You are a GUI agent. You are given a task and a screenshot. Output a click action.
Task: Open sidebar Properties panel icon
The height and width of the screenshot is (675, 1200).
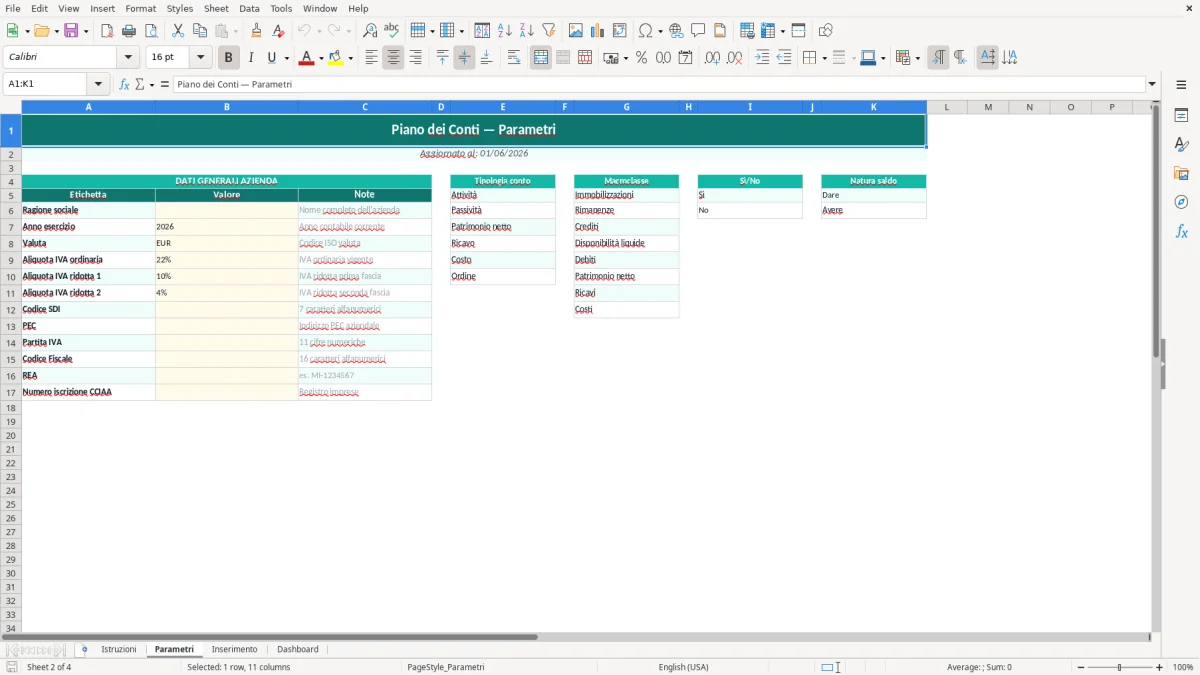pos(1181,115)
